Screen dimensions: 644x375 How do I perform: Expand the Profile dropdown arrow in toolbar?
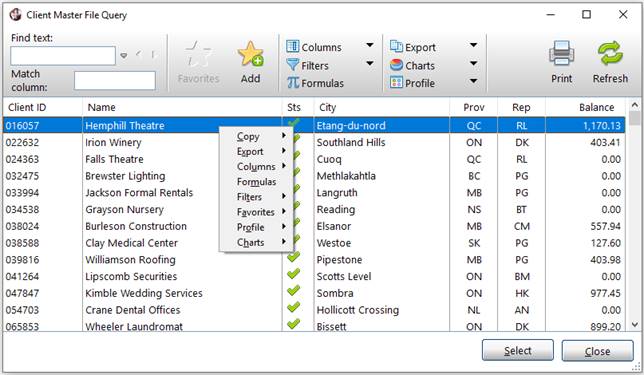click(x=473, y=81)
